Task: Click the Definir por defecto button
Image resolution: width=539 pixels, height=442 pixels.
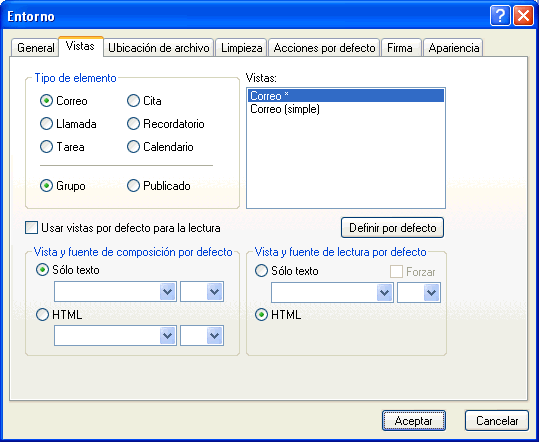Action: pos(393,228)
